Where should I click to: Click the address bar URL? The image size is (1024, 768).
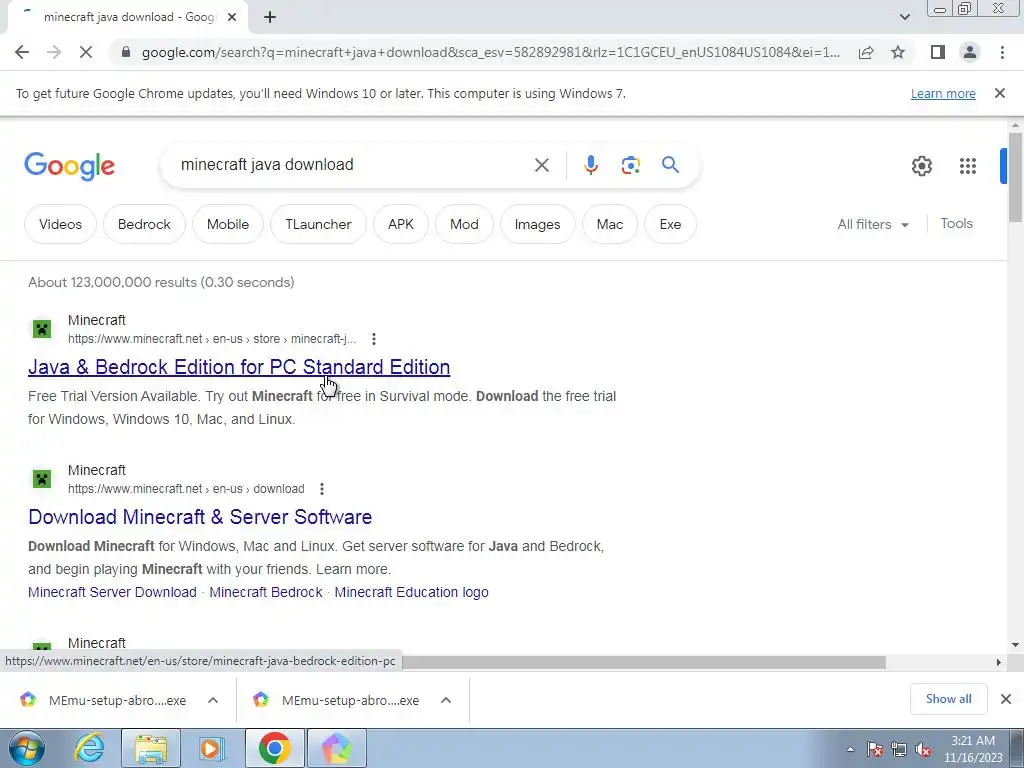(x=491, y=52)
